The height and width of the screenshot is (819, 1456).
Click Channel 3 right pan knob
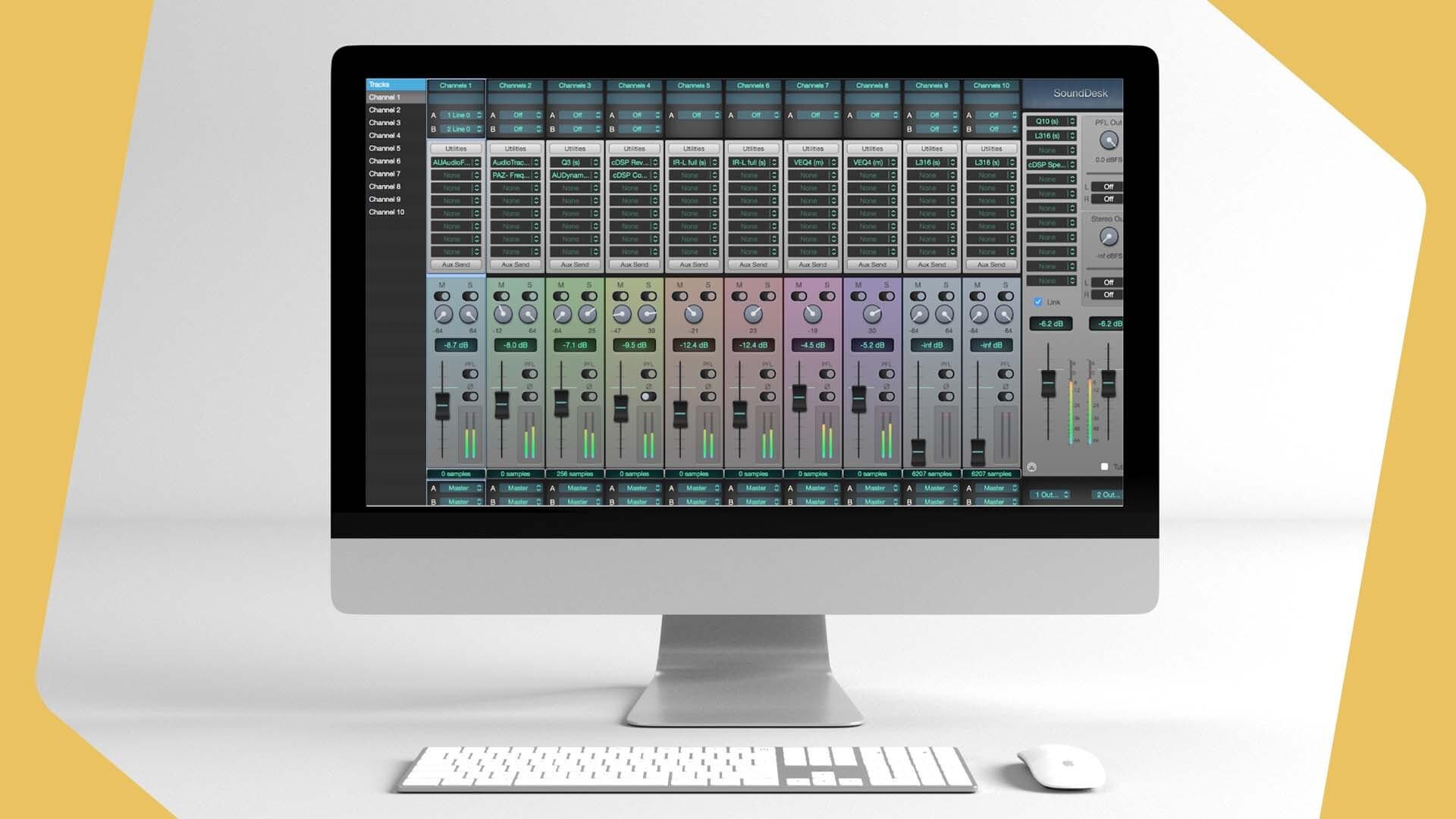(x=588, y=314)
